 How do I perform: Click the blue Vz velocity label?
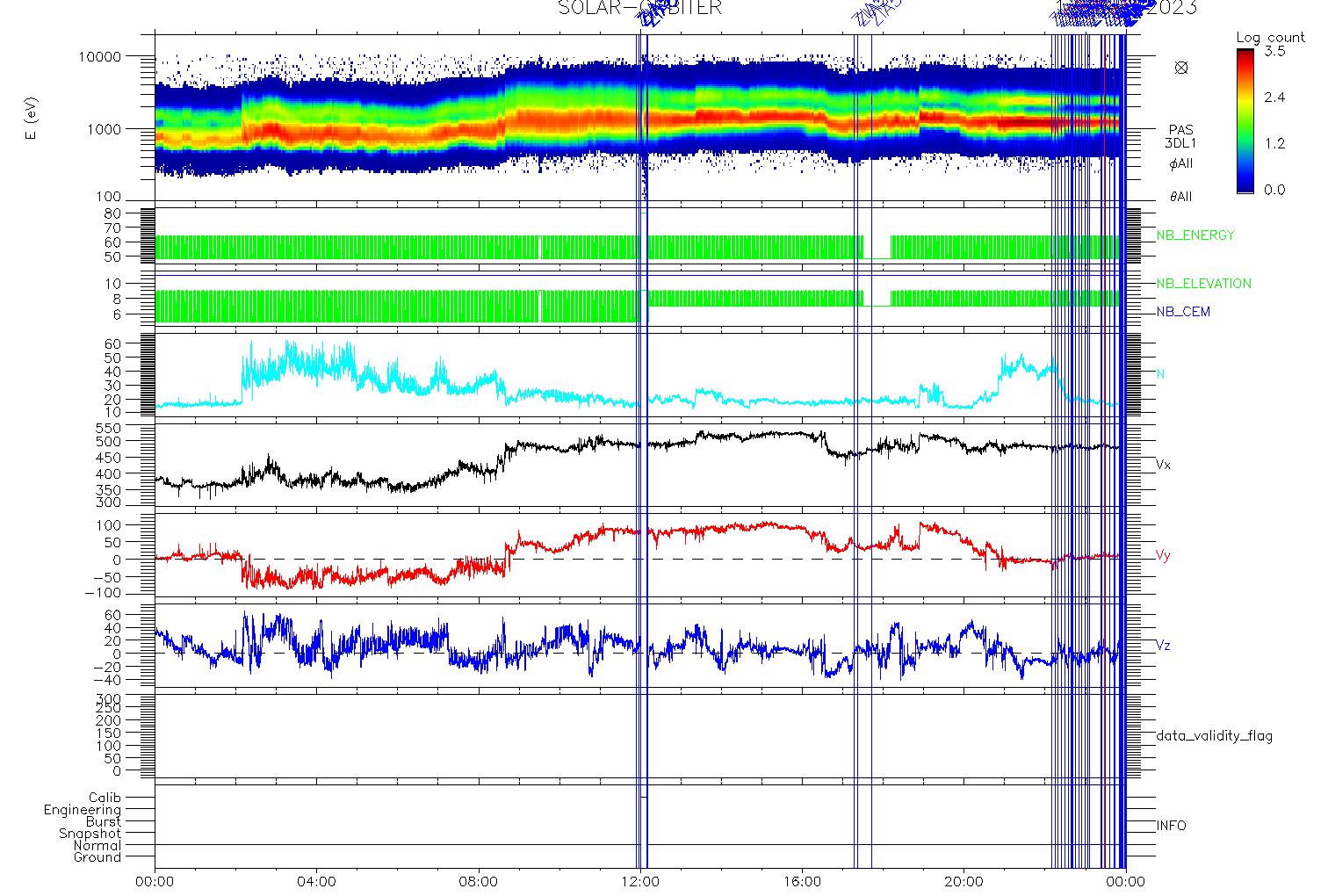pos(1163,646)
